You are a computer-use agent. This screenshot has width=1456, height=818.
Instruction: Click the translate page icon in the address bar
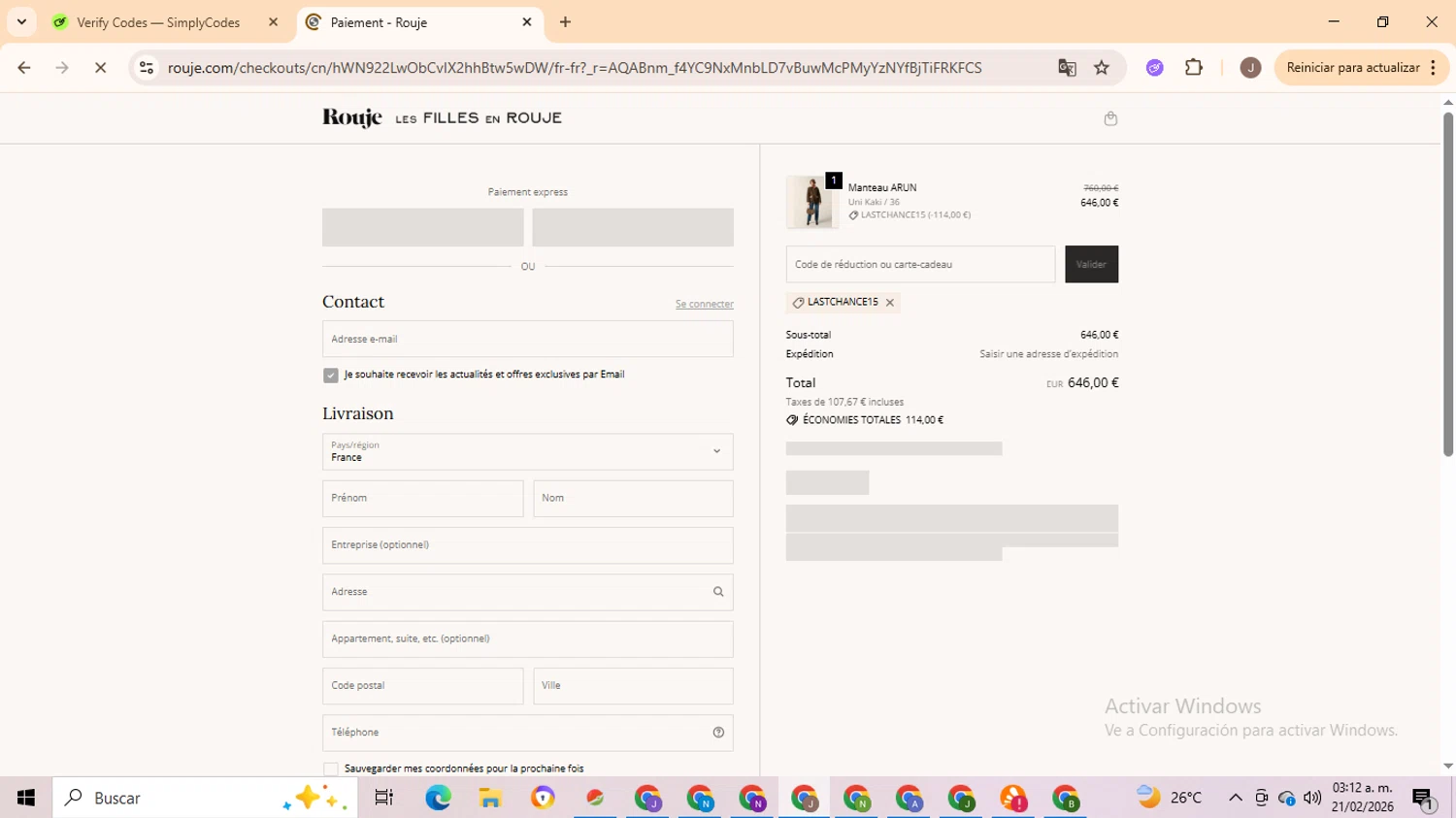tap(1067, 68)
